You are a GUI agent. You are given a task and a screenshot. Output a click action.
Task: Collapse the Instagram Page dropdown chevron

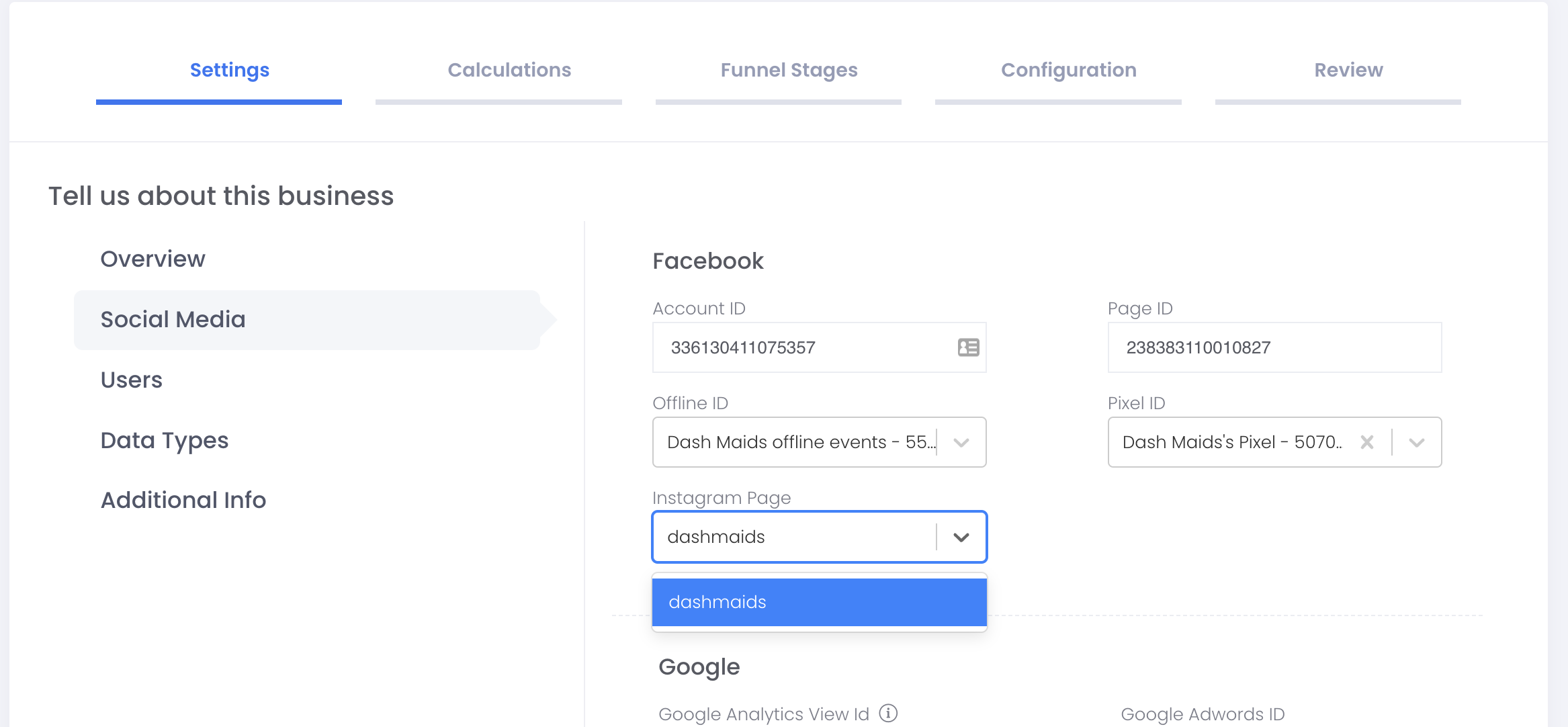(x=961, y=537)
